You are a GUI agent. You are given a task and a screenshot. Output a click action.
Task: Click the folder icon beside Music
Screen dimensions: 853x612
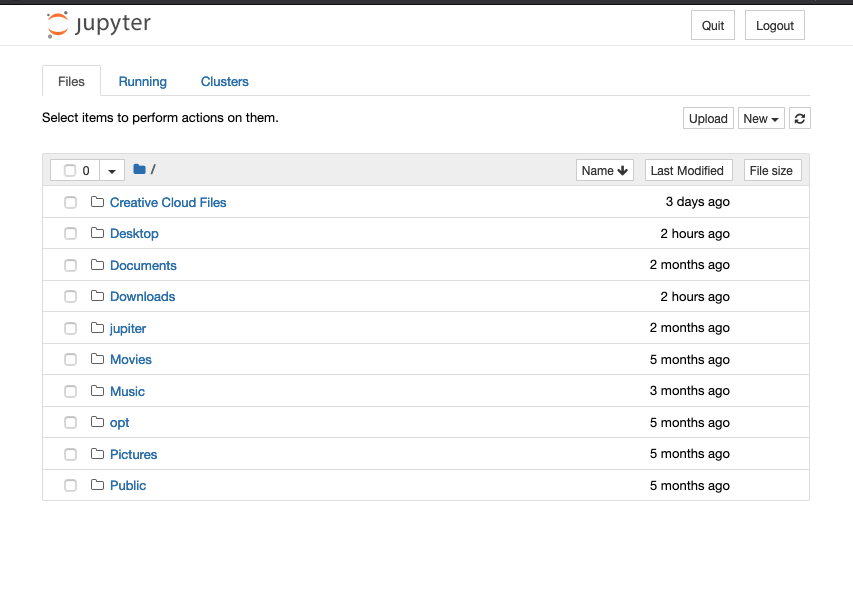click(97, 391)
